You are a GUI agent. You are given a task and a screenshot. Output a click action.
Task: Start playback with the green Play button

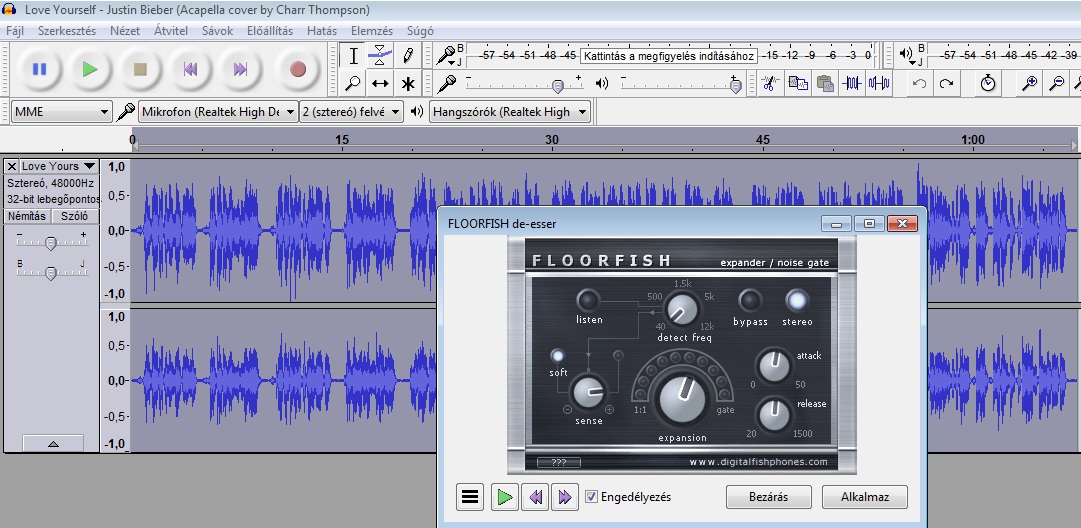pos(90,69)
